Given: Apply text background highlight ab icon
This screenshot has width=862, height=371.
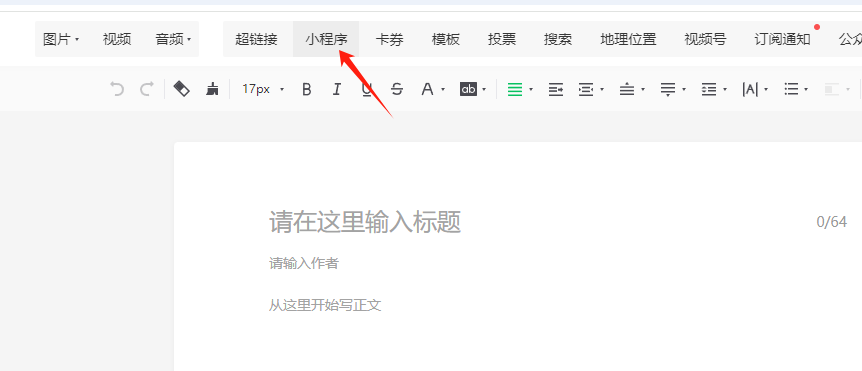Looking at the screenshot, I should click(468, 89).
